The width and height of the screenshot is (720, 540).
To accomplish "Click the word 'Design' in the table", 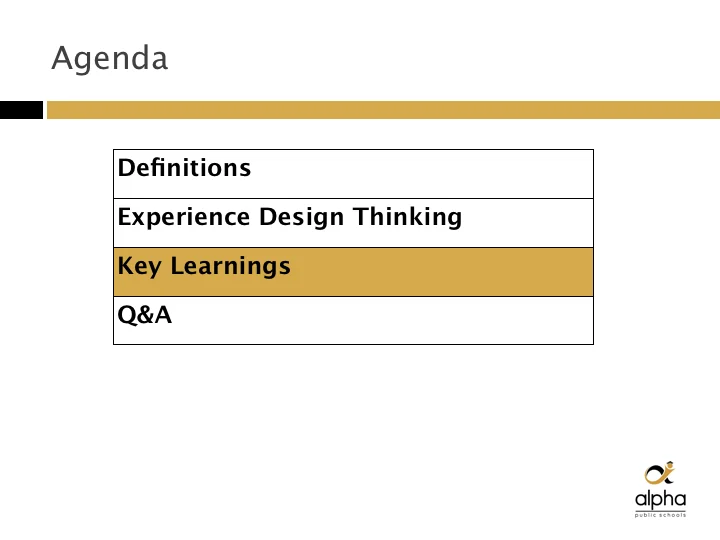I will [x=301, y=217].
